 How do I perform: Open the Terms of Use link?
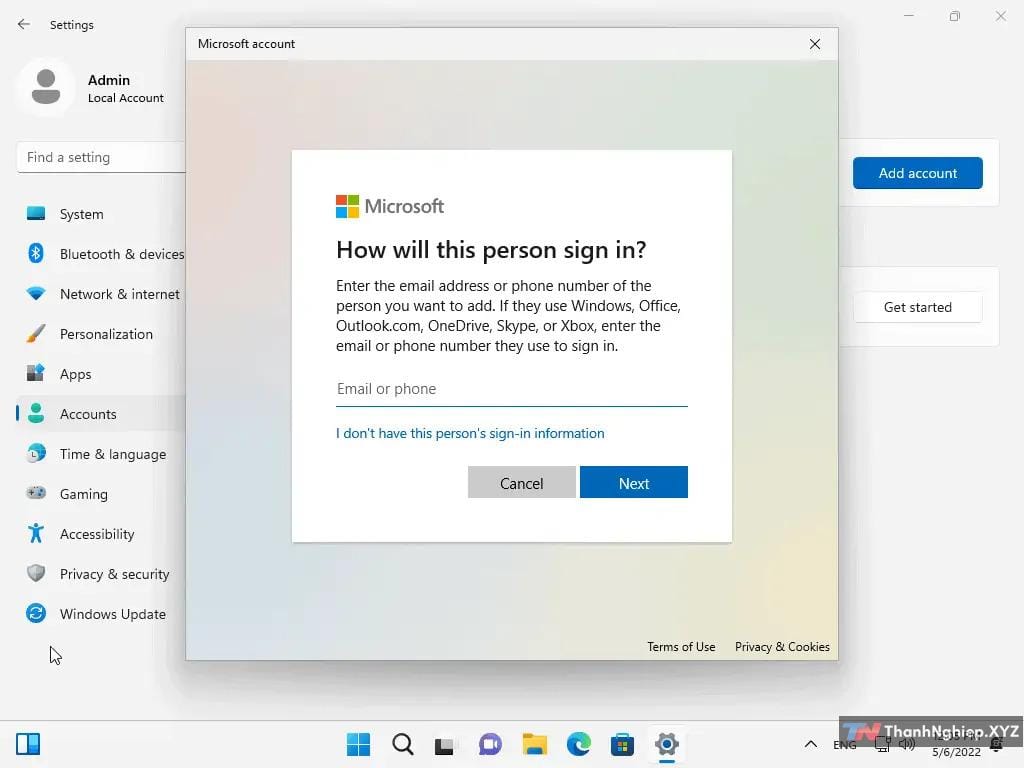[681, 647]
